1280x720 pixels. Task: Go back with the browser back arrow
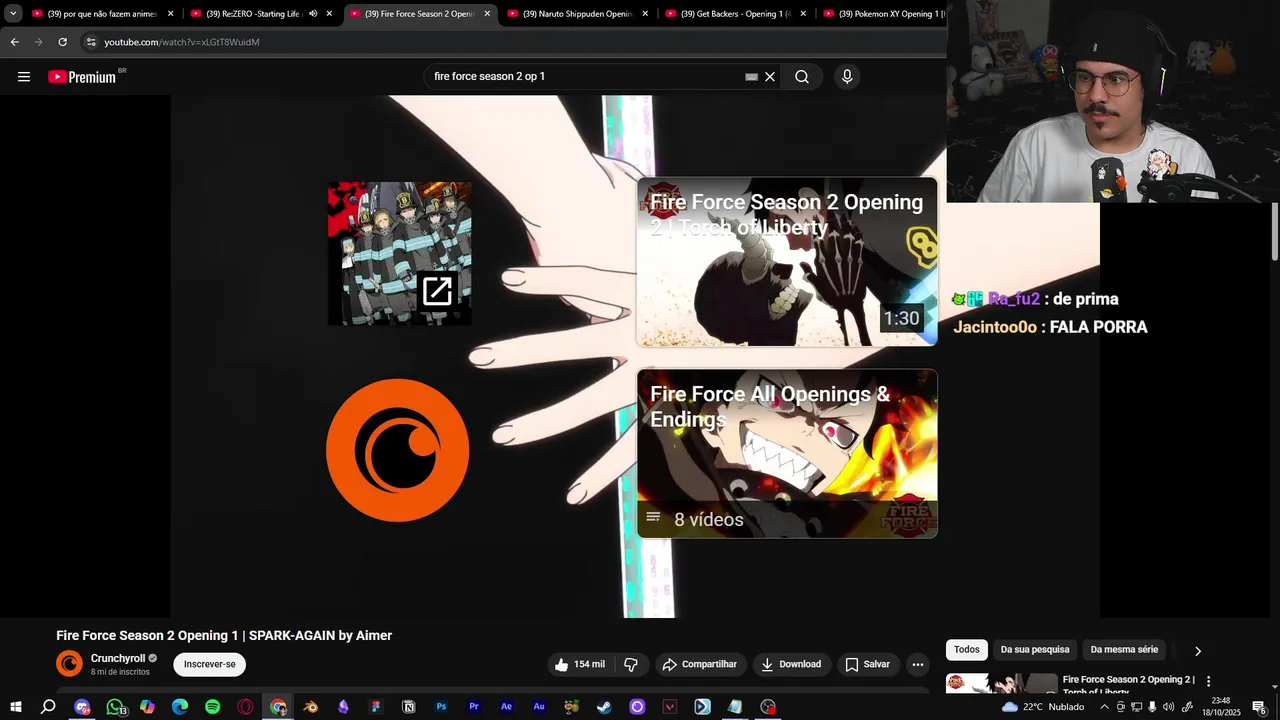tap(14, 42)
